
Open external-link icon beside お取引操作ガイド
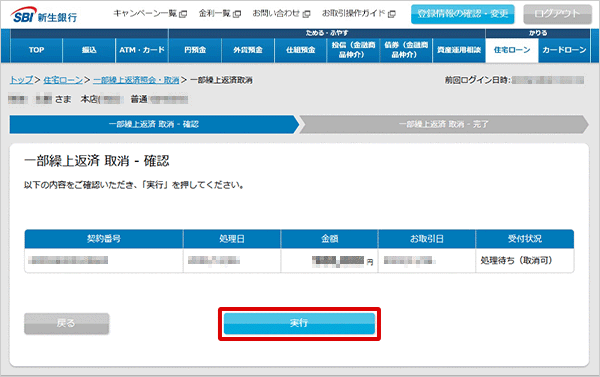pyautogui.click(x=391, y=14)
